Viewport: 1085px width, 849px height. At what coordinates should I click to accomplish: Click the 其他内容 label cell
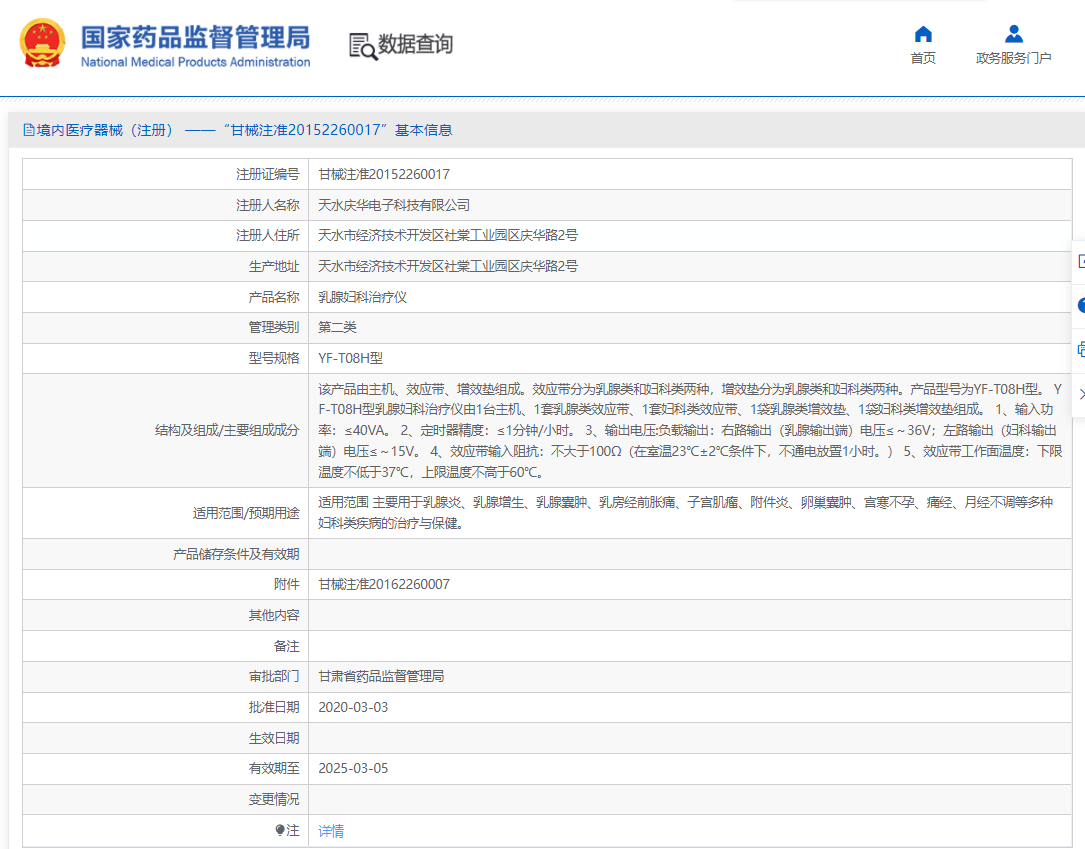click(x=165, y=615)
